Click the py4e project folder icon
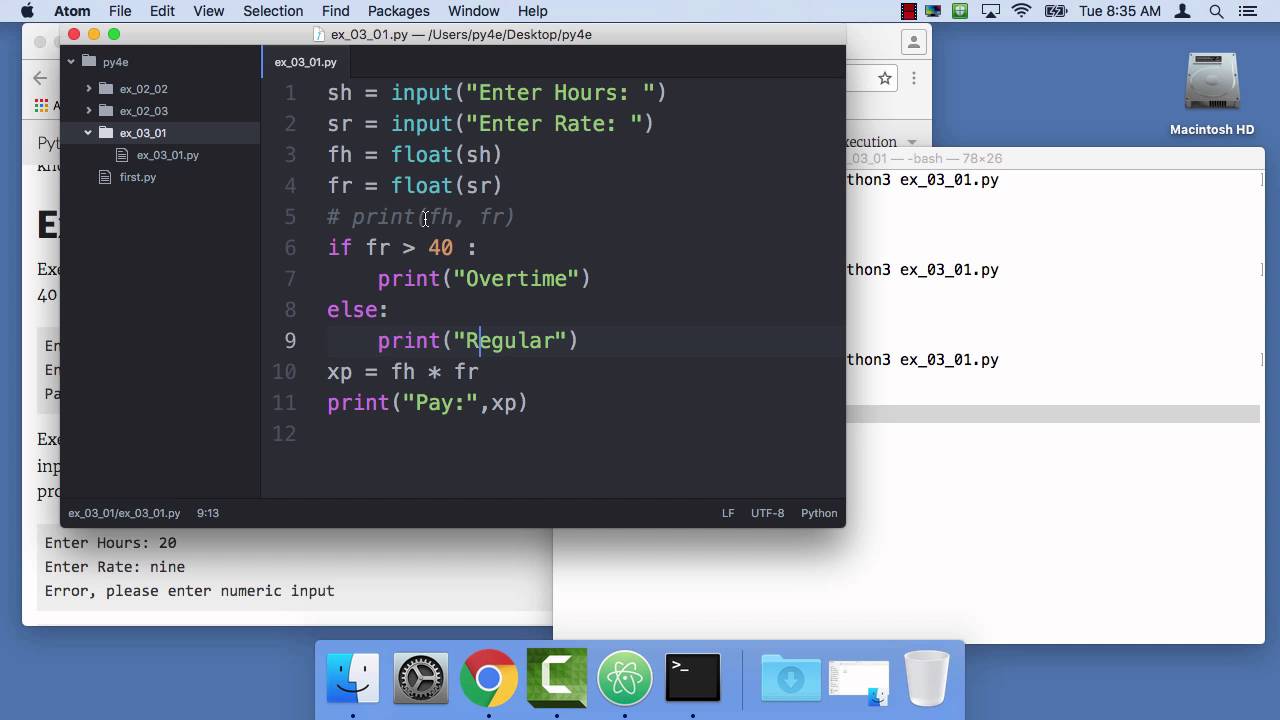Screen dimensions: 1280x720 pos(89,62)
